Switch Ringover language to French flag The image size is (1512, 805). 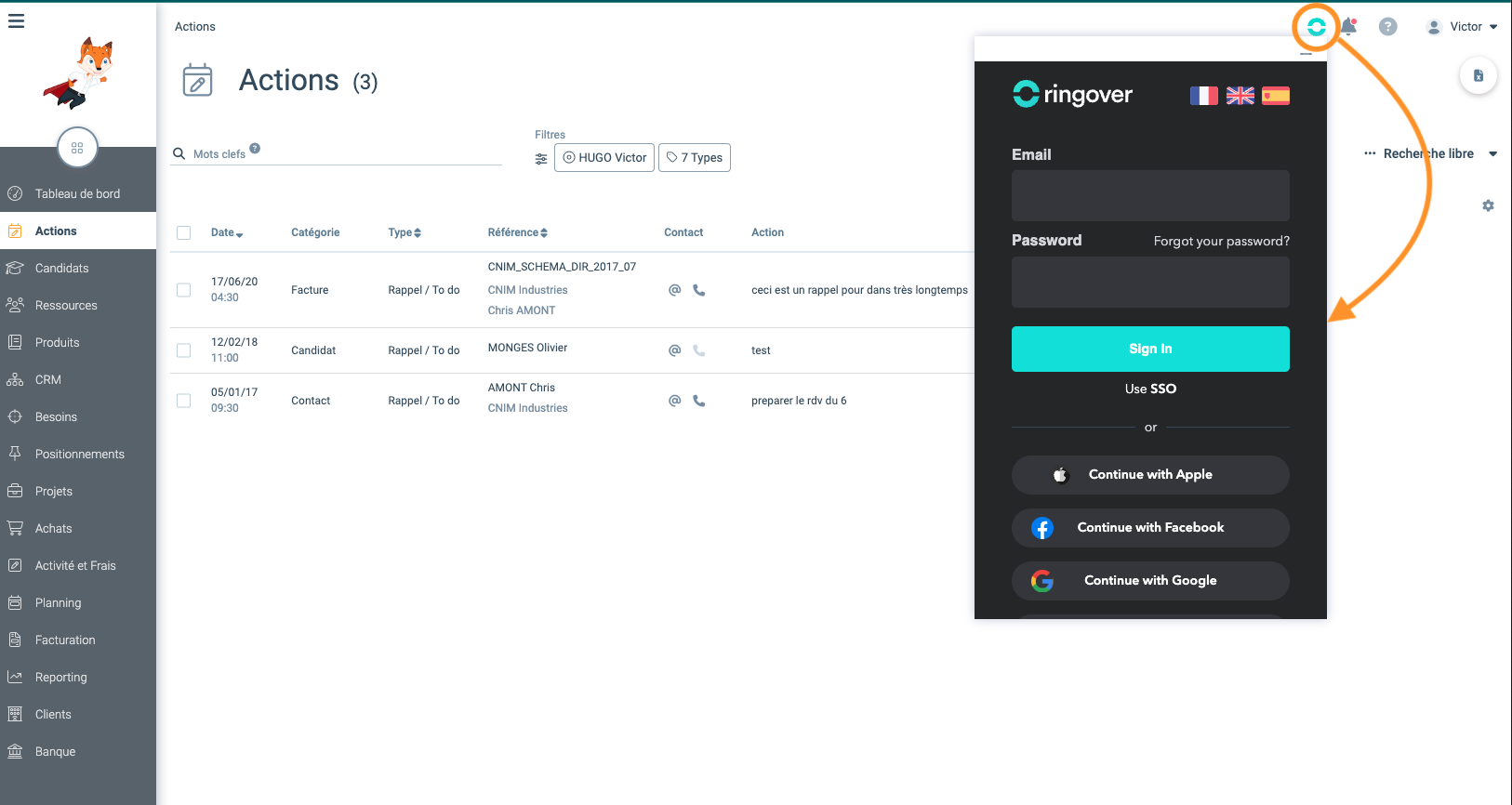pos(1203,96)
